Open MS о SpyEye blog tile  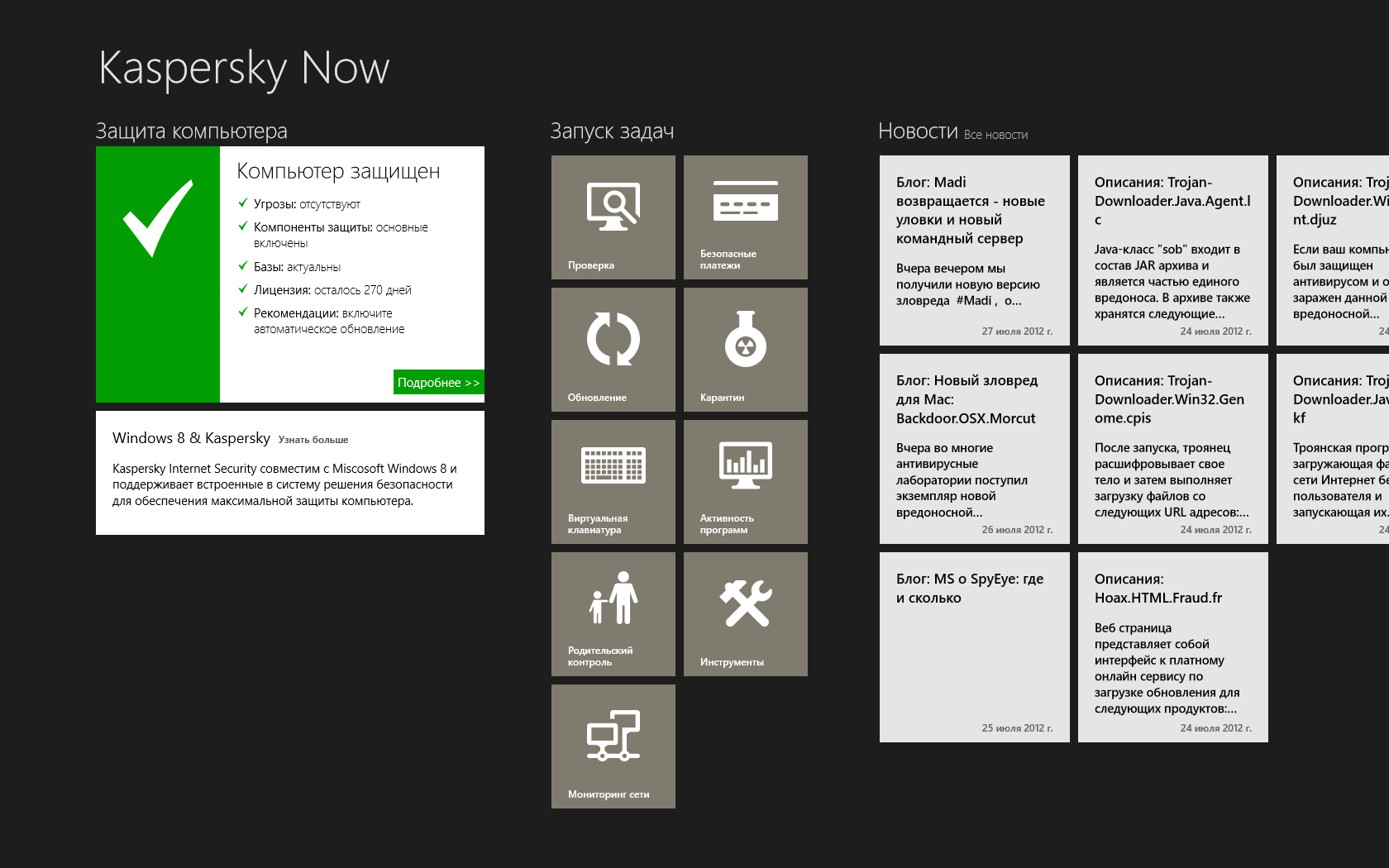[x=974, y=647]
